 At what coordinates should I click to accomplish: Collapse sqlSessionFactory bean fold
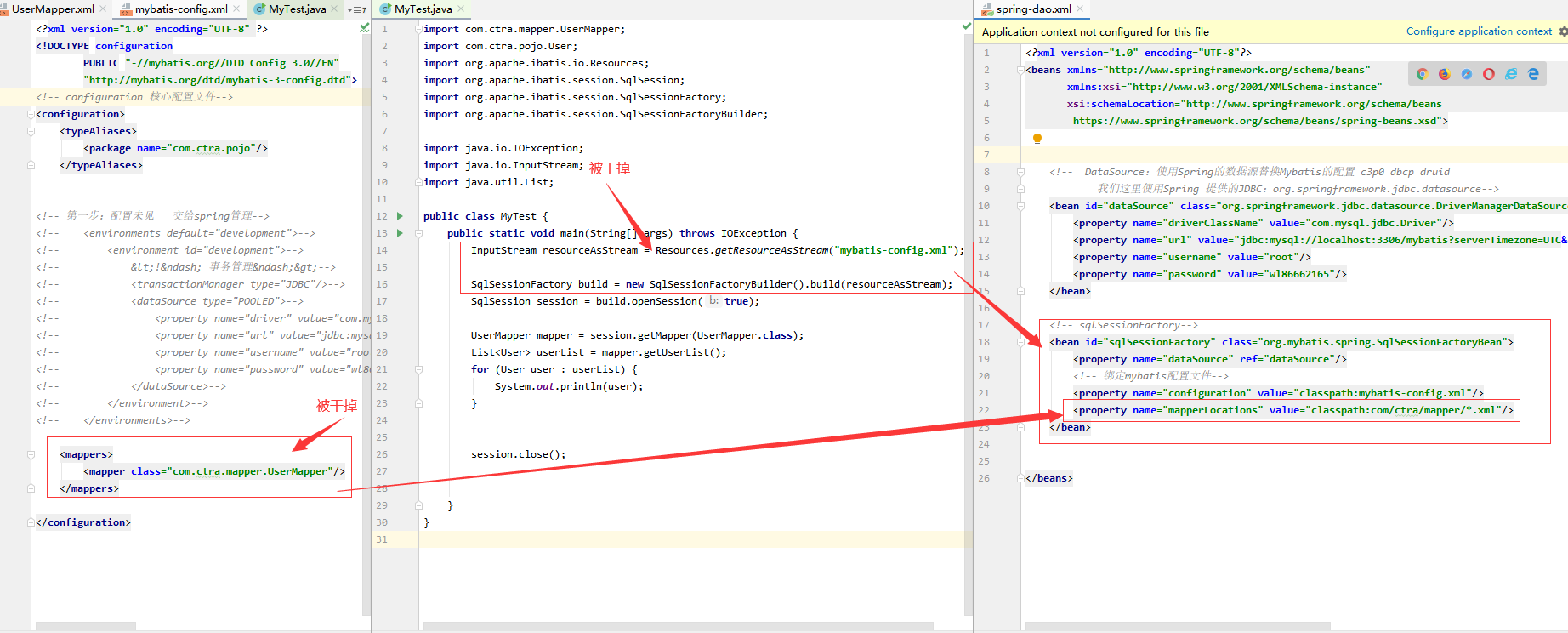(1020, 342)
